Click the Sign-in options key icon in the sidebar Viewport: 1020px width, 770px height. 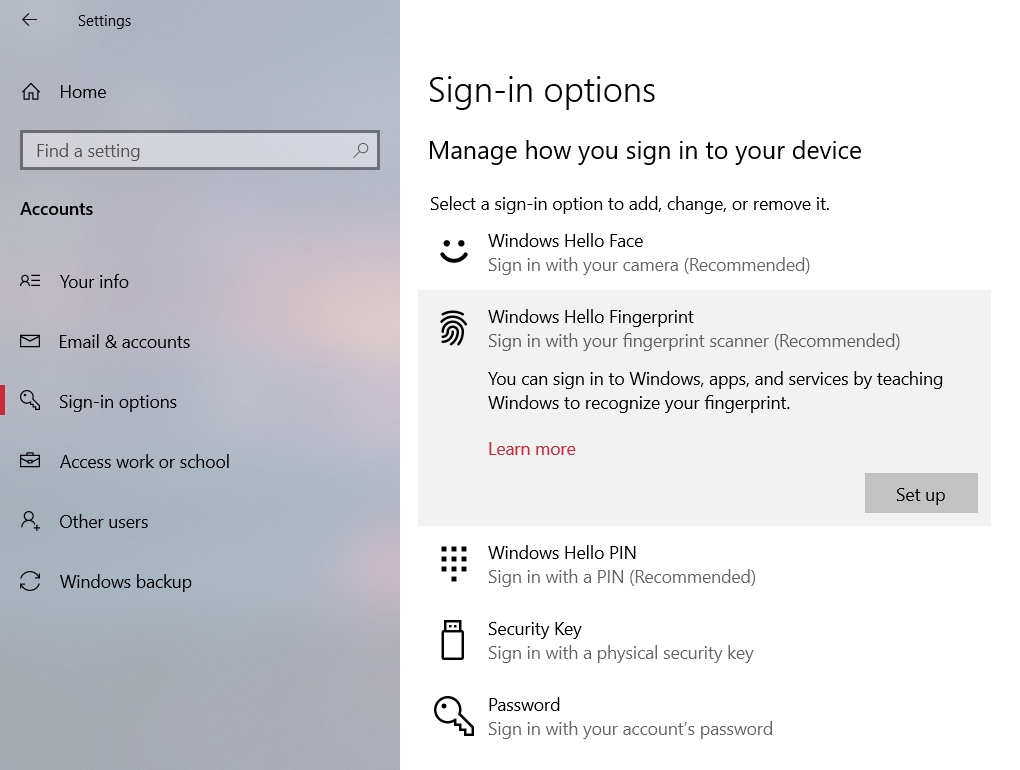coord(30,400)
